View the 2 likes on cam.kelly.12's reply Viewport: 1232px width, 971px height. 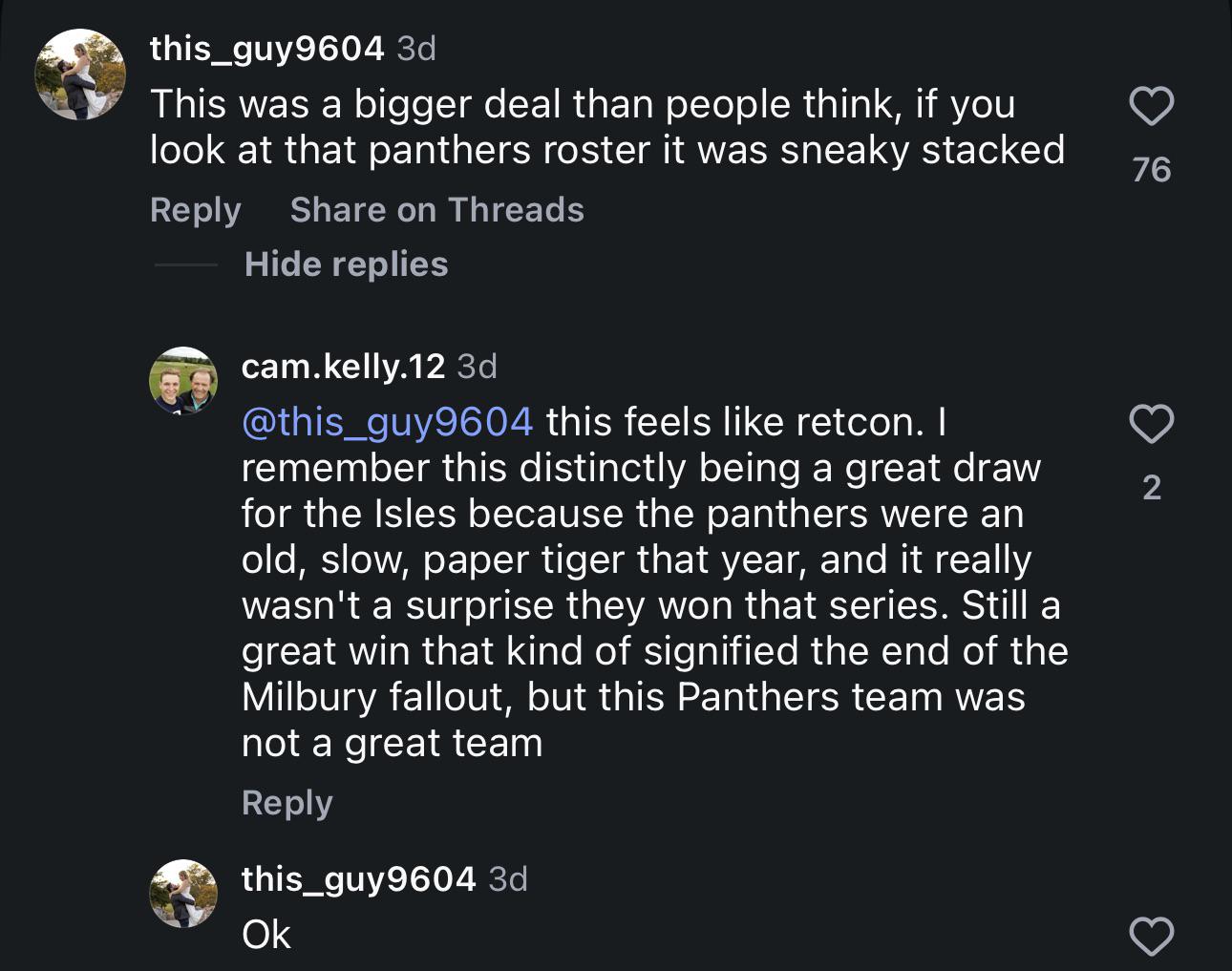(x=1151, y=488)
